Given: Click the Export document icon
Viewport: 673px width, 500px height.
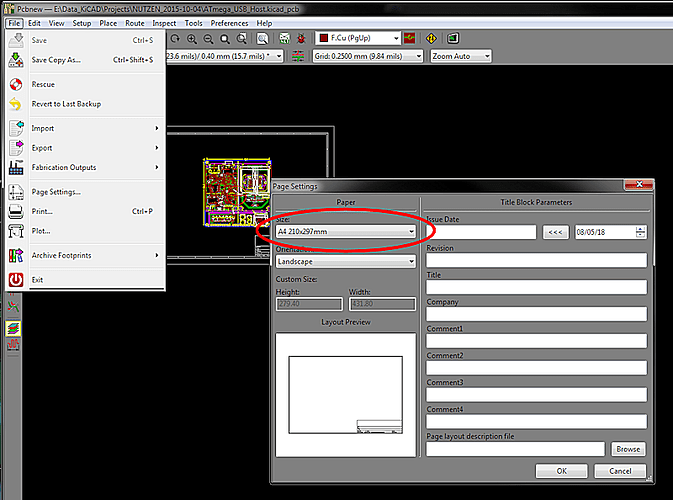Looking at the screenshot, I should point(16,148).
